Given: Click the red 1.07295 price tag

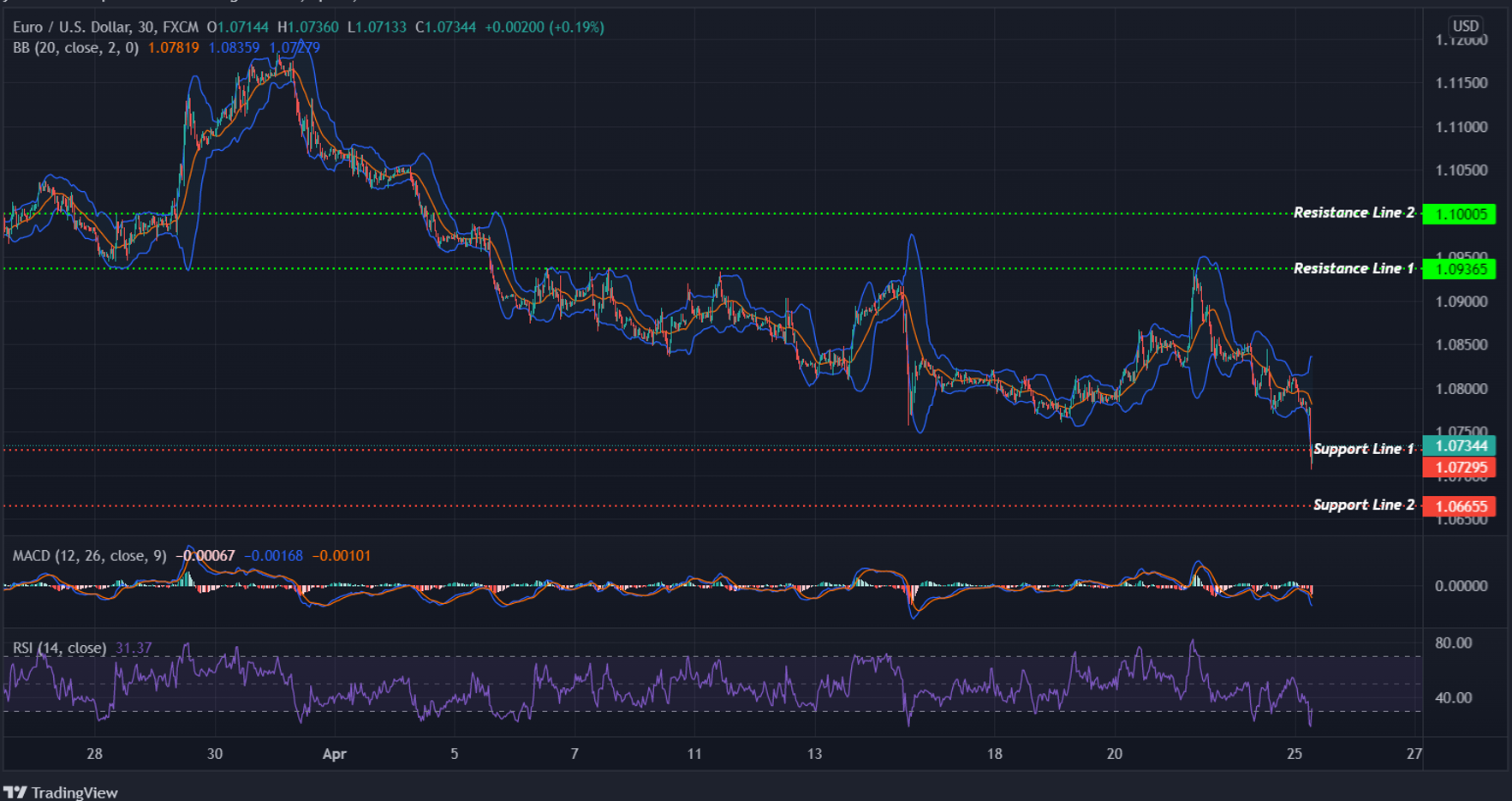Looking at the screenshot, I should click(1459, 468).
